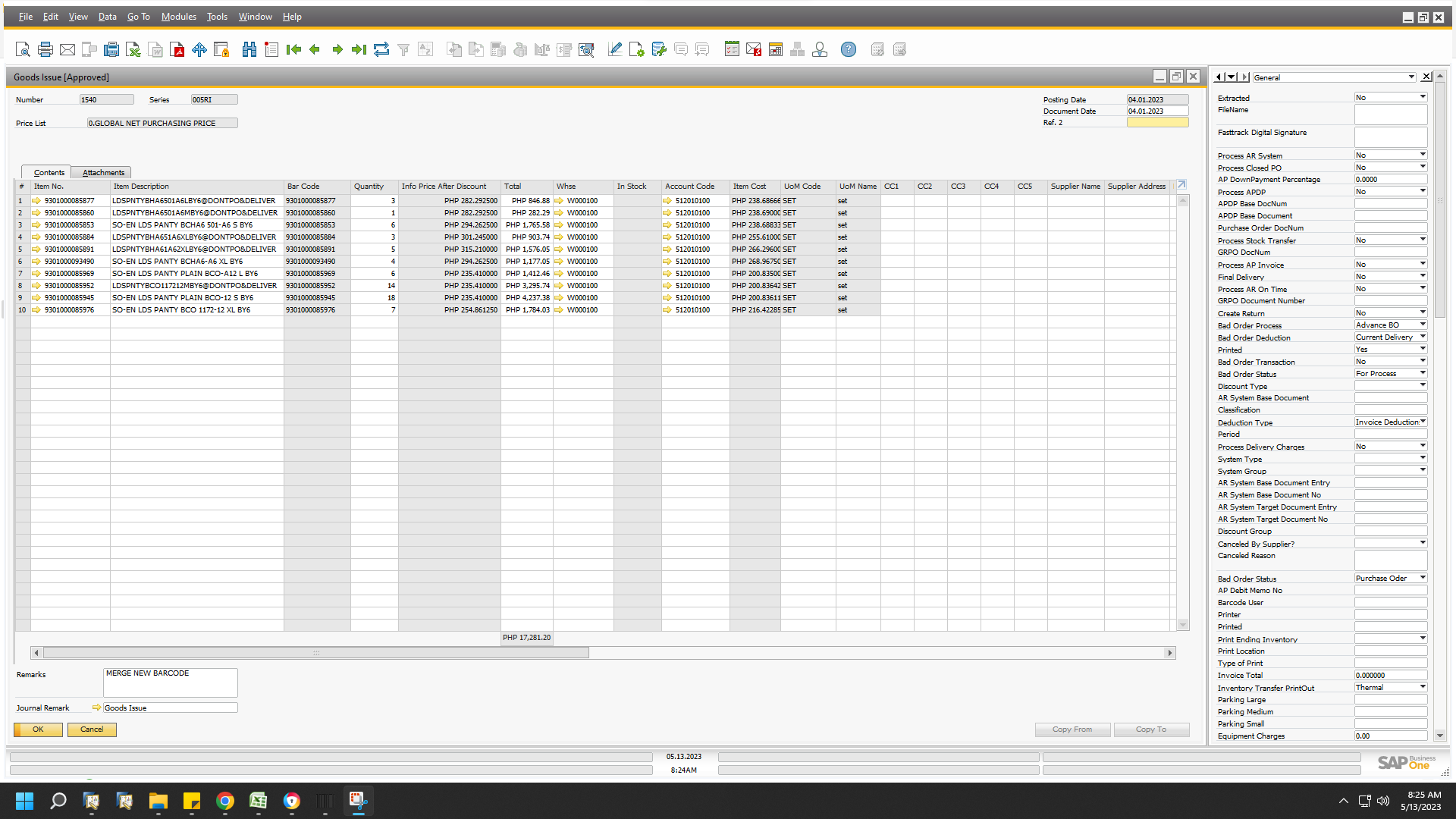Click the AP DownPayment Percentage field

tap(1391, 180)
